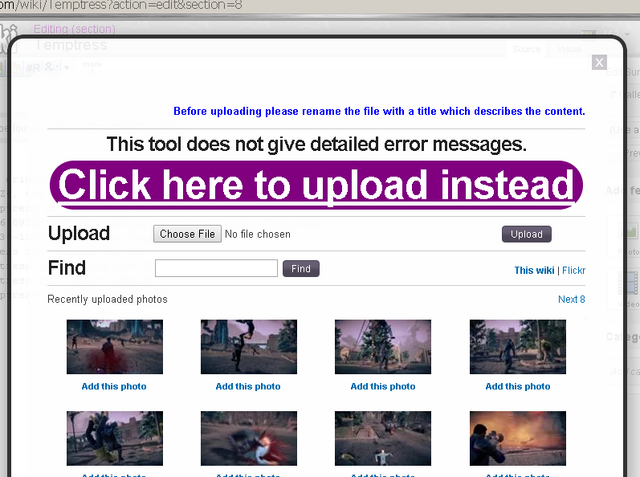640x477 pixels.
Task: Click 'No file chosen' text
Action: click(258, 234)
